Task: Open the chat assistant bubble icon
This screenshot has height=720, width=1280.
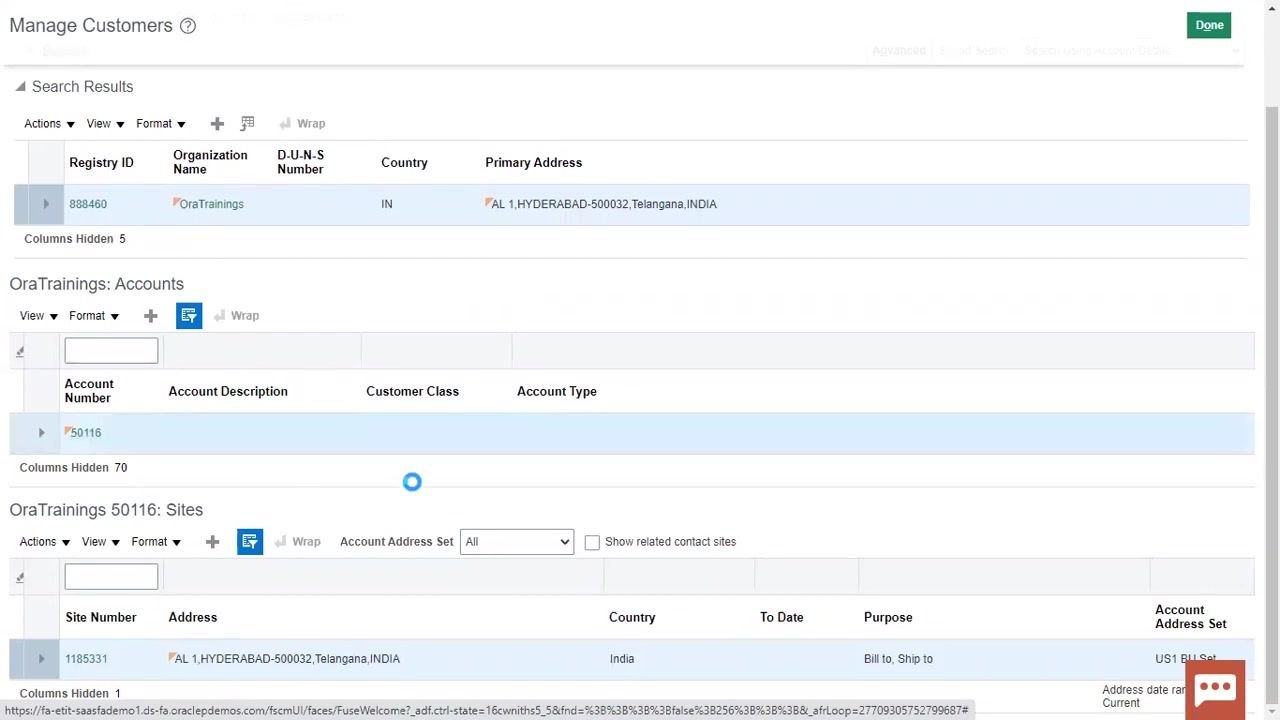Action: tap(1215, 688)
